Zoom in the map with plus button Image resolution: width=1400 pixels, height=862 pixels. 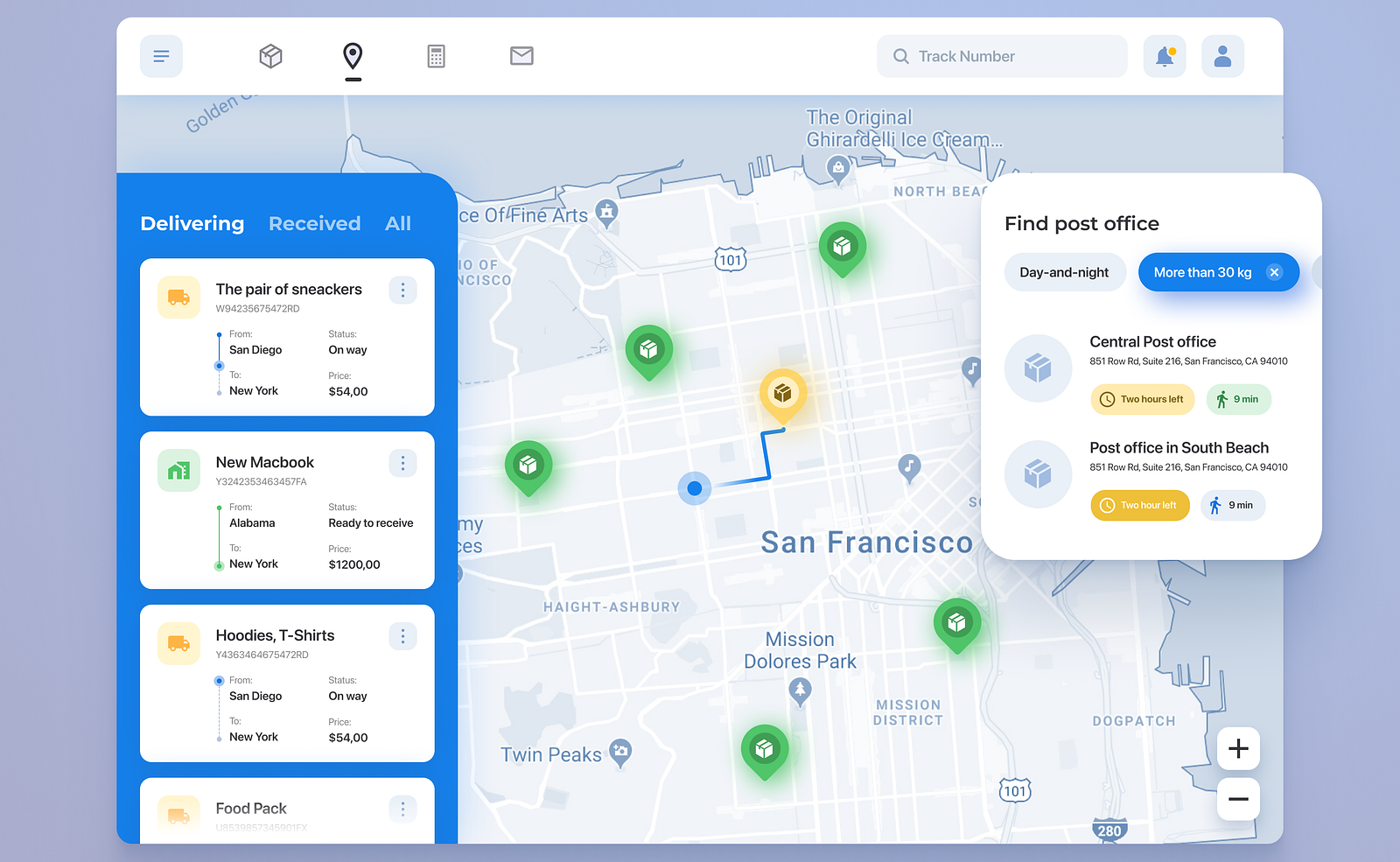point(1238,748)
